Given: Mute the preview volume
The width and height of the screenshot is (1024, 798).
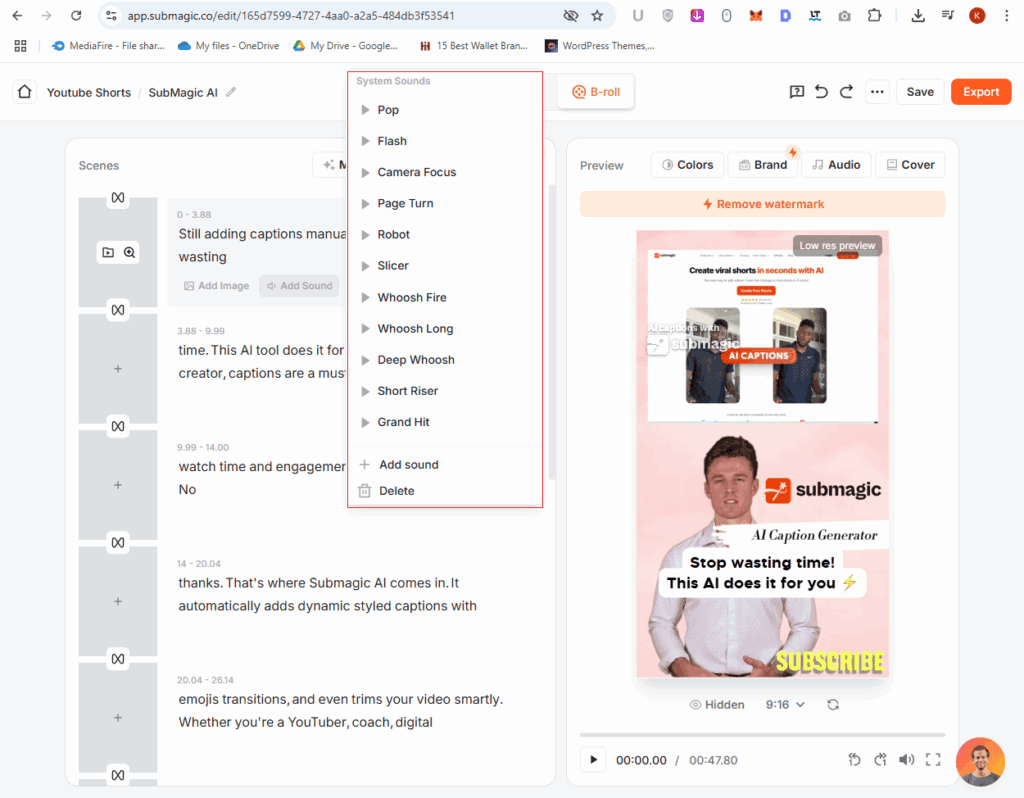Looking at the screenshot, I should coord(906,759).
